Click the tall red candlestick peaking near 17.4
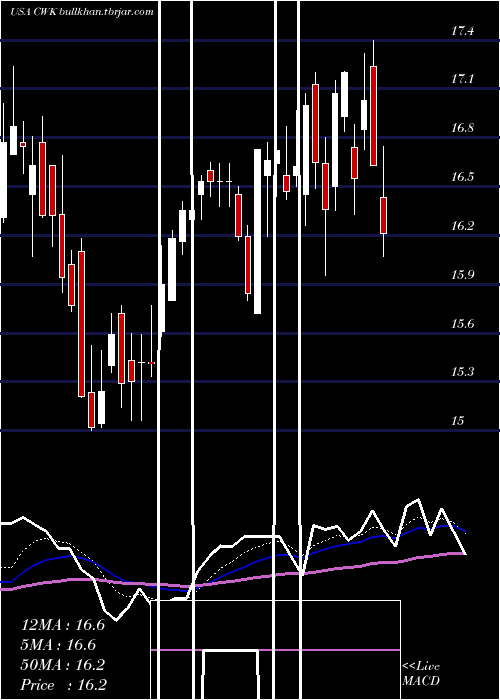The height and width of the screenshot is (700, 500). tap(373, 116)
